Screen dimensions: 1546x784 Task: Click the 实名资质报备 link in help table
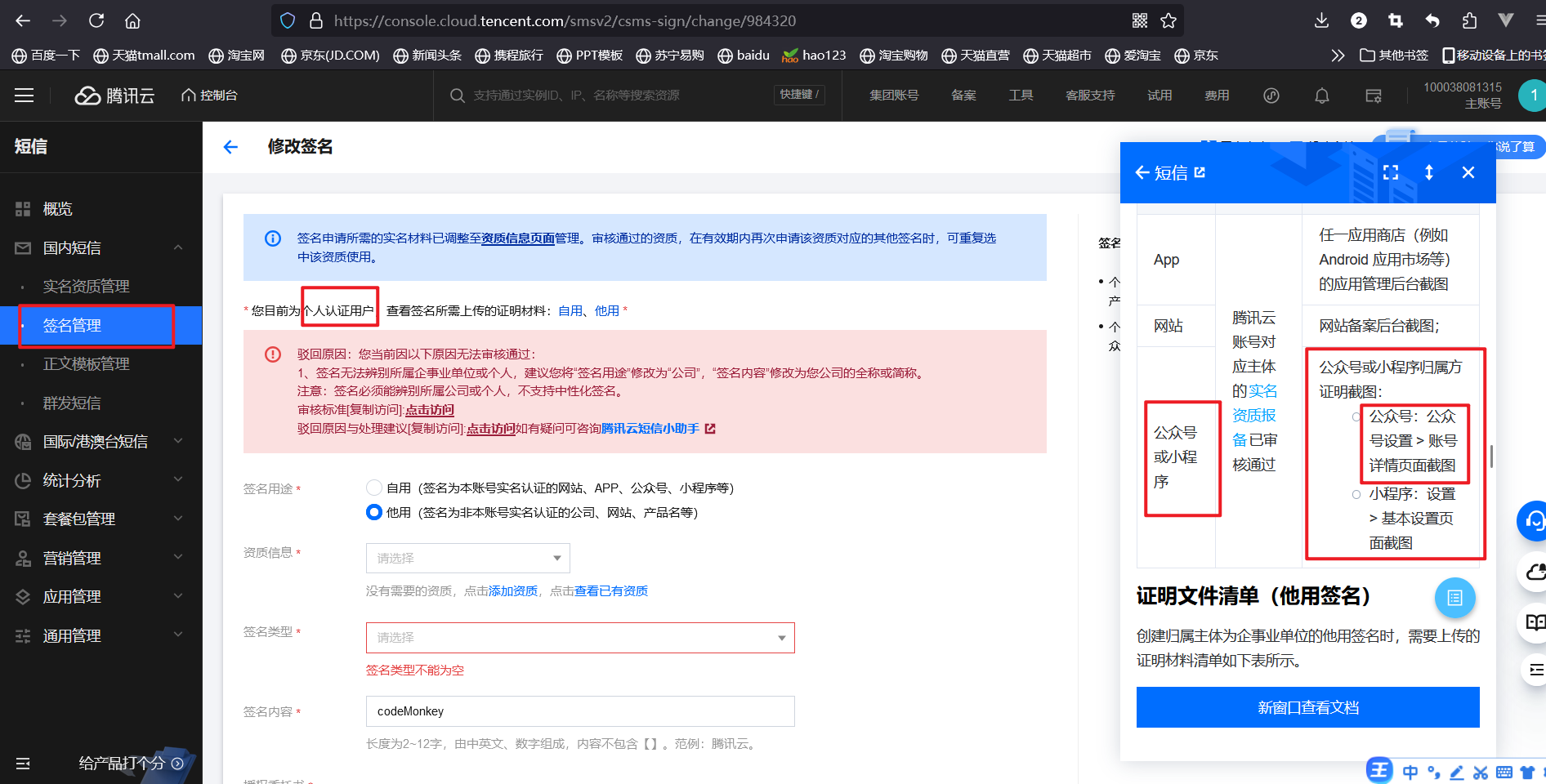1255,416
